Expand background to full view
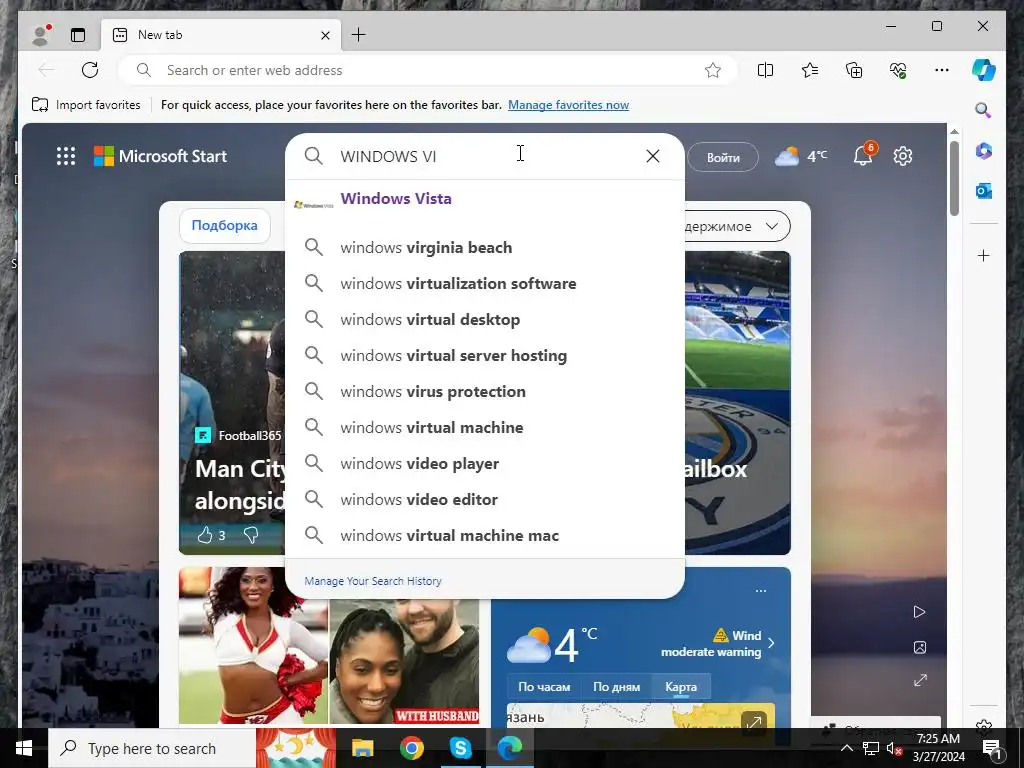Viewport: 1024px width, 768px height. [x=920, y=680]
